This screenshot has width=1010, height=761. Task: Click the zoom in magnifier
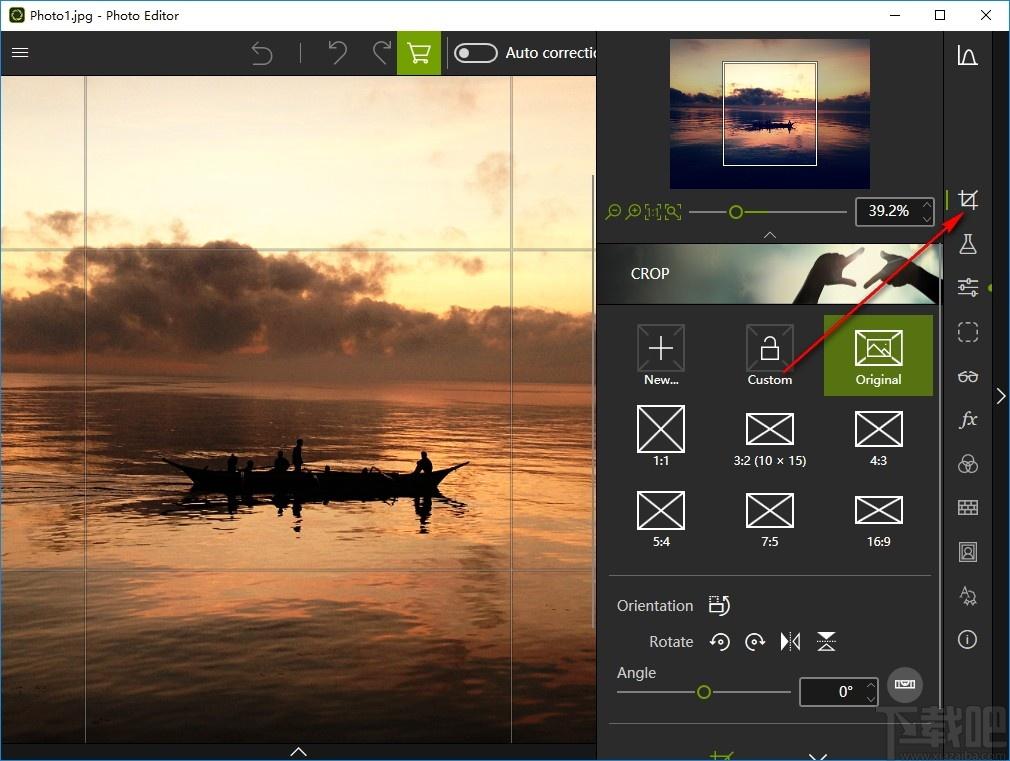click(x=633, y=211)
